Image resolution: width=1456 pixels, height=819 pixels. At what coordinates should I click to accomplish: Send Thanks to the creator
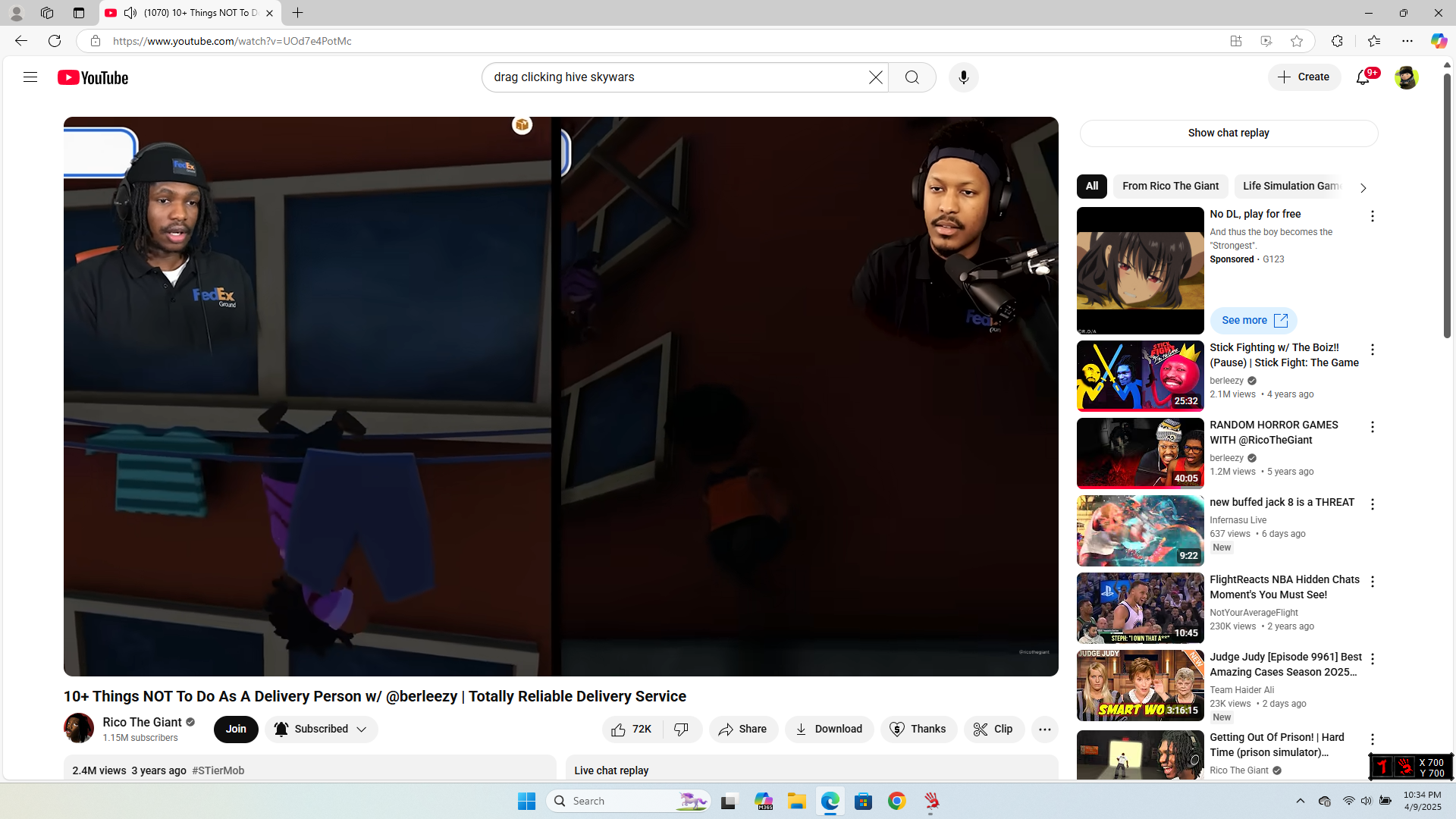coord(918,730)
